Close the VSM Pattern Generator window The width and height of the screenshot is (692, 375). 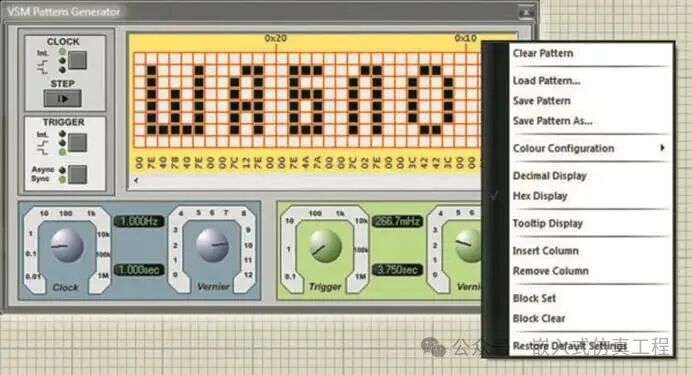(526, 13)
